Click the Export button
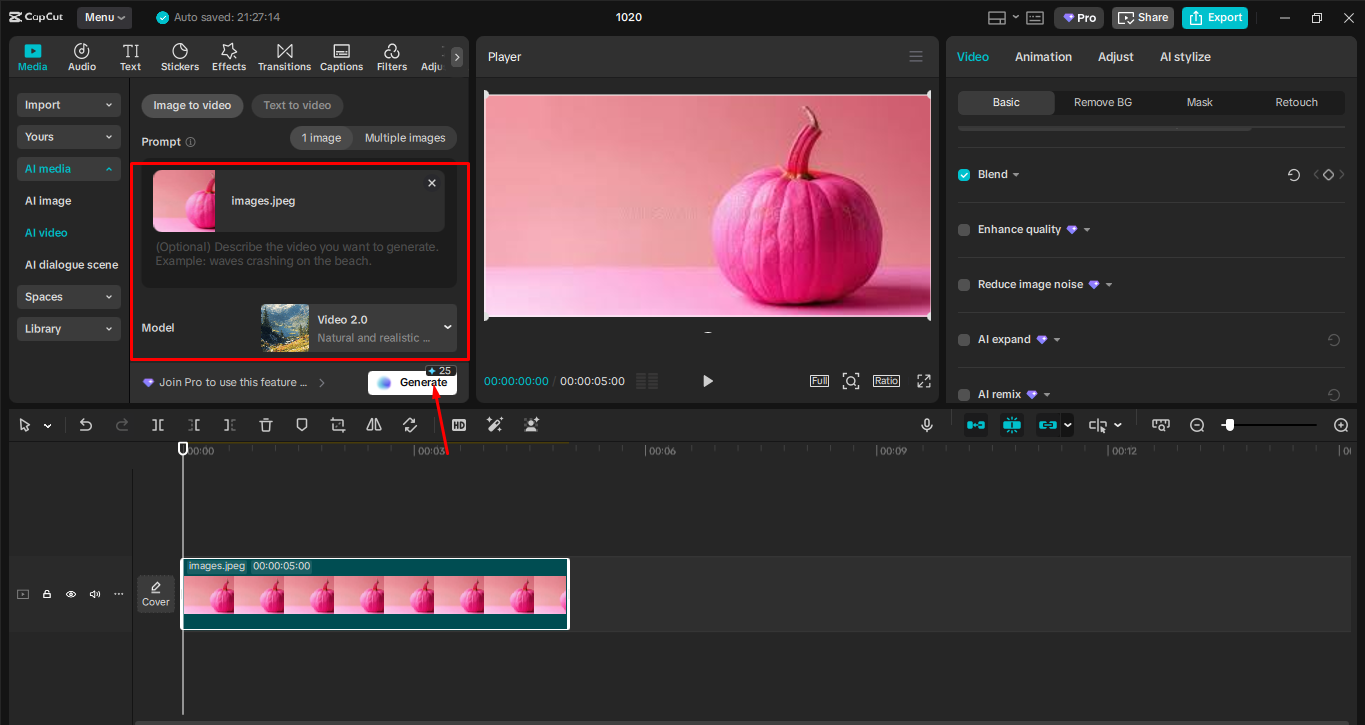 point(1214,17)
